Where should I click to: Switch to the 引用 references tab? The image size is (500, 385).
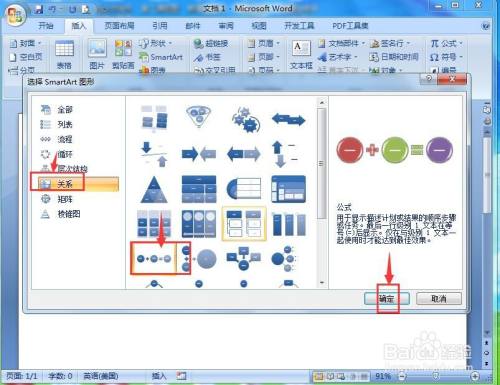click(x=160, y=26)
